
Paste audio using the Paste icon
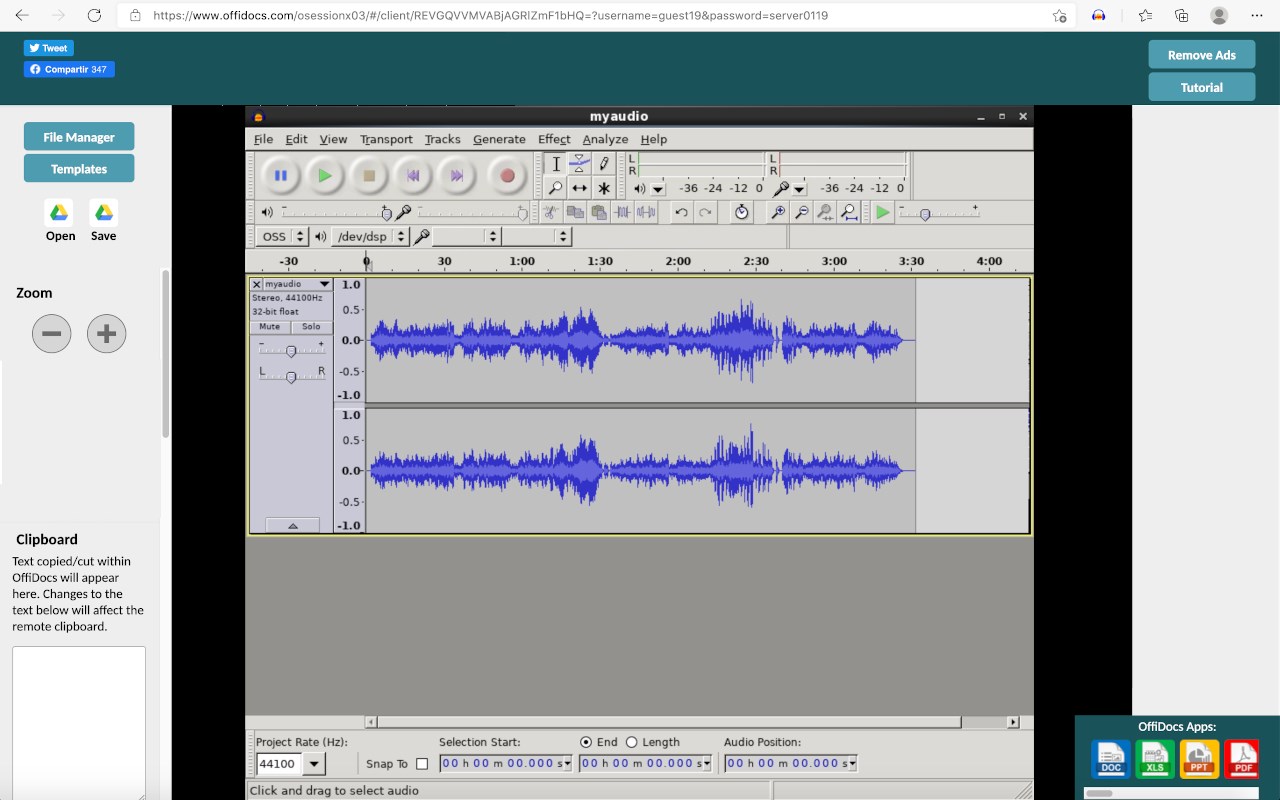tap(599, 212)
